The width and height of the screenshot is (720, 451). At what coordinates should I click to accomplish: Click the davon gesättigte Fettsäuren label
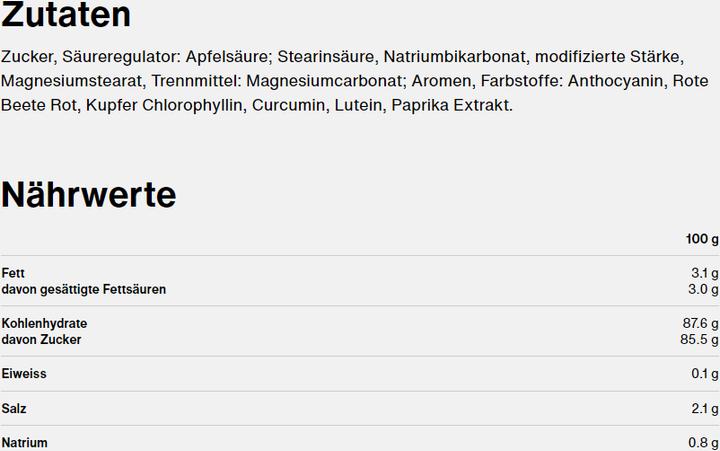pos(84,289)
